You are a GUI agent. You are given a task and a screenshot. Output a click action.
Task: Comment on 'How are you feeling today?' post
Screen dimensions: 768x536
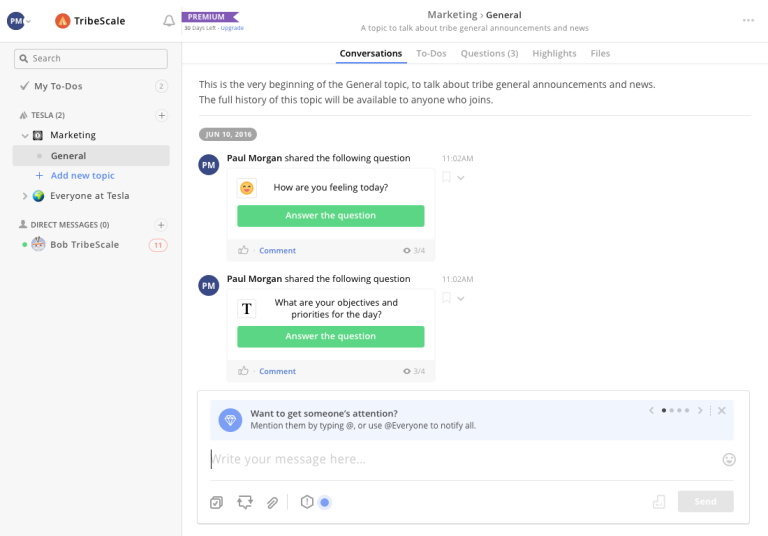(x=277, y=250)
